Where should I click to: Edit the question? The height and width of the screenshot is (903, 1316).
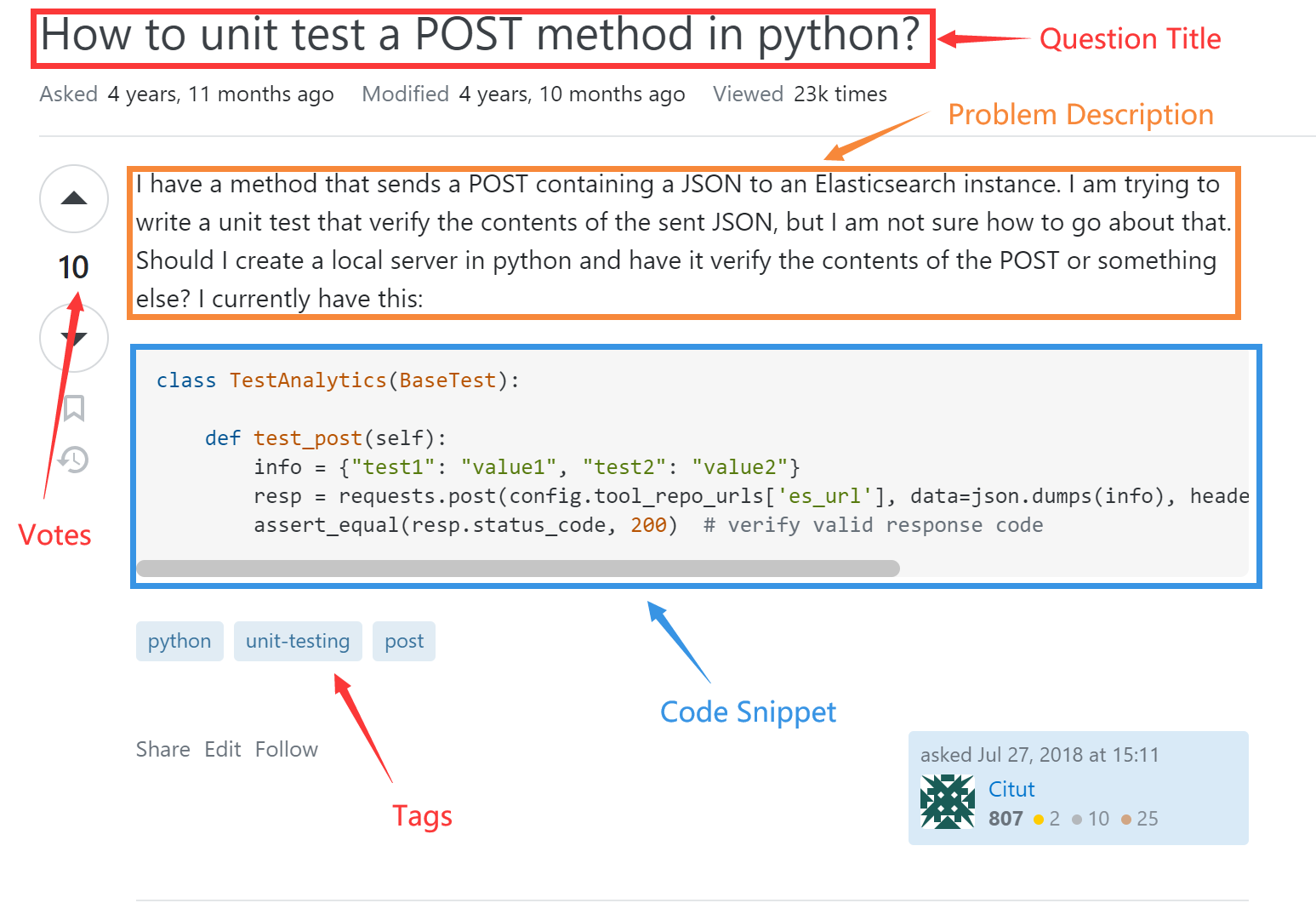(x=223, y=749)
